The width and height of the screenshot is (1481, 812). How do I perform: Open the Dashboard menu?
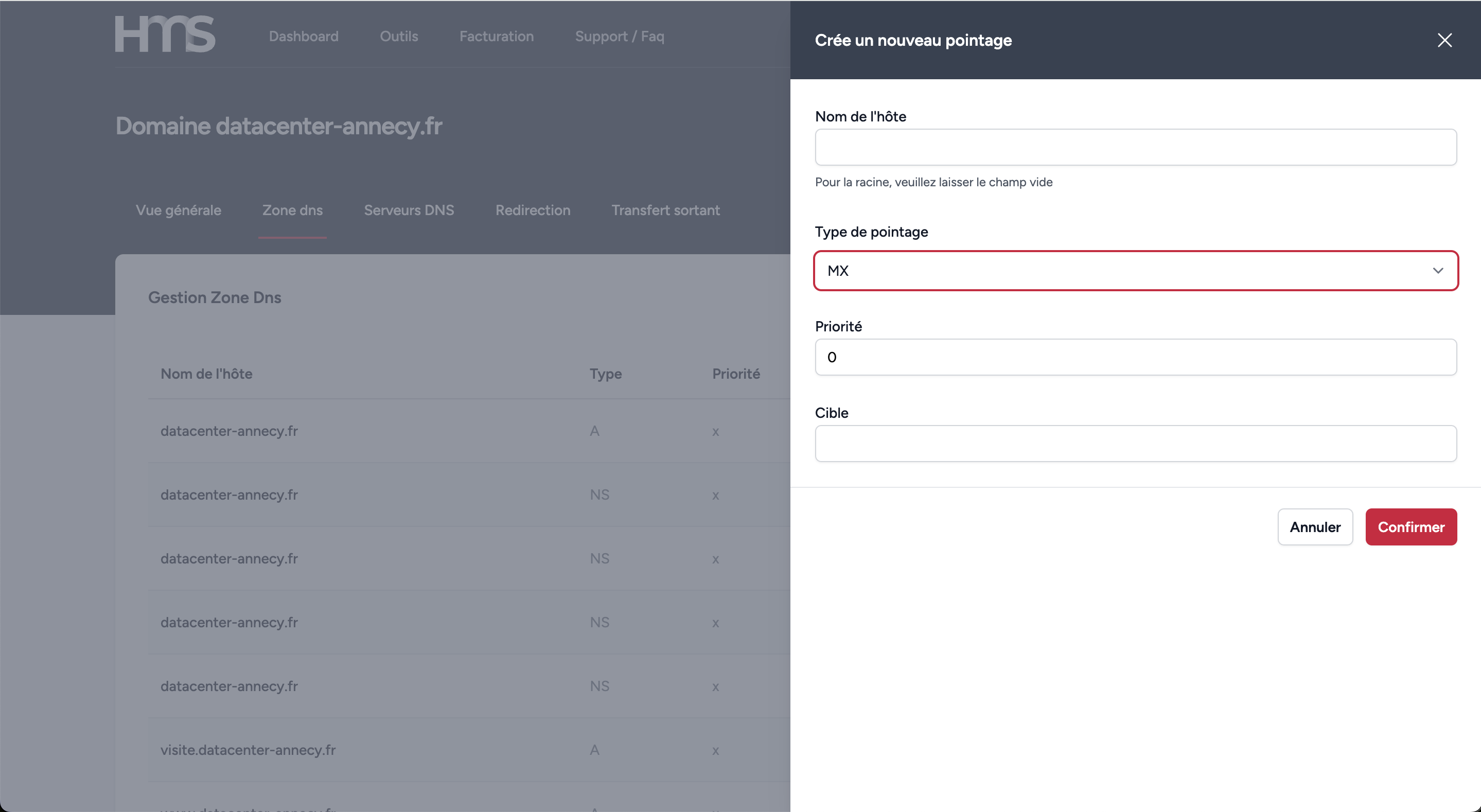pyautogui.click(x=304, y=36)
